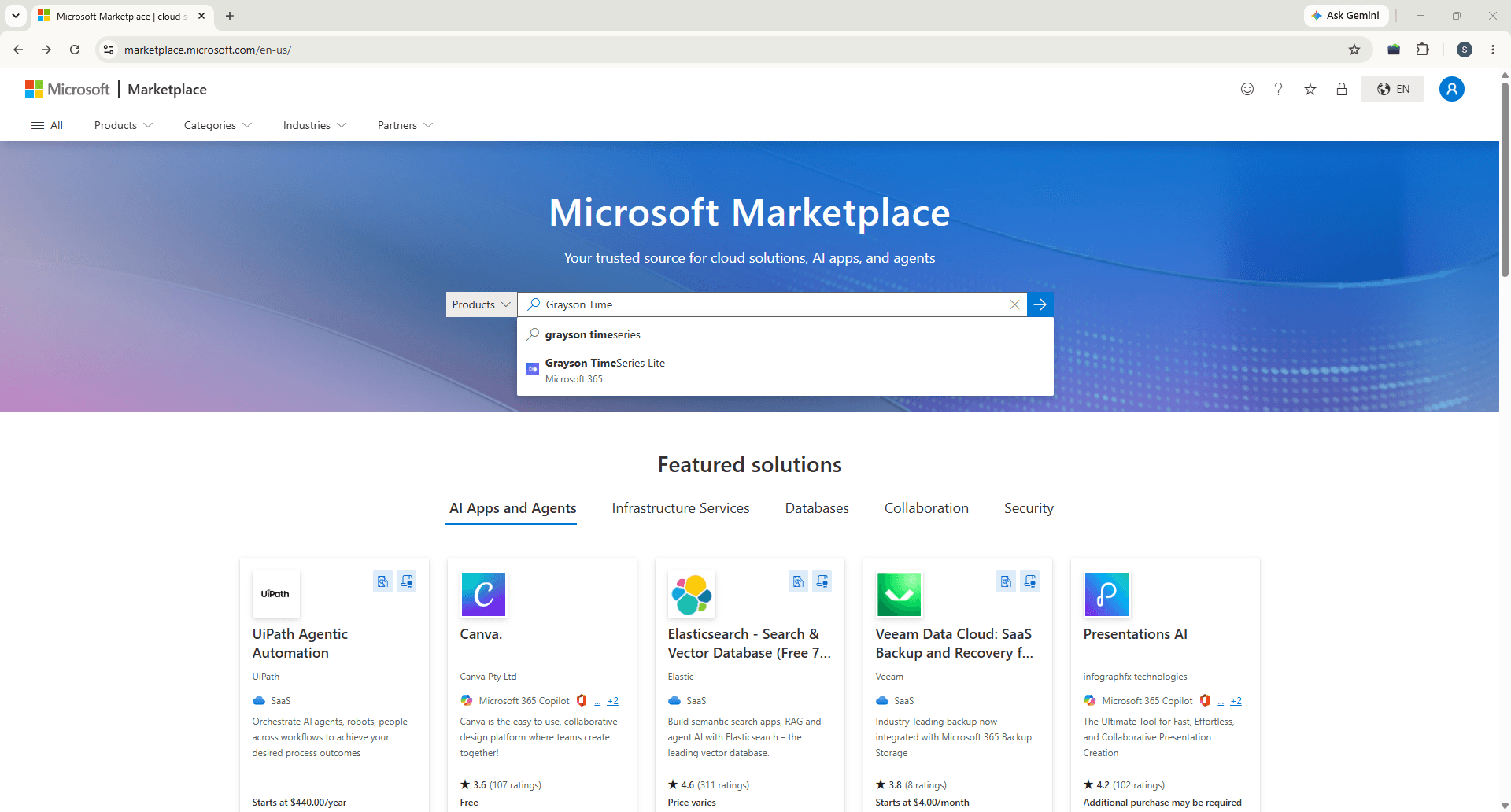Expand the Products nav dropdown
The height and width of the screenshot is (812, 1511).
click(x=124, y=125)
